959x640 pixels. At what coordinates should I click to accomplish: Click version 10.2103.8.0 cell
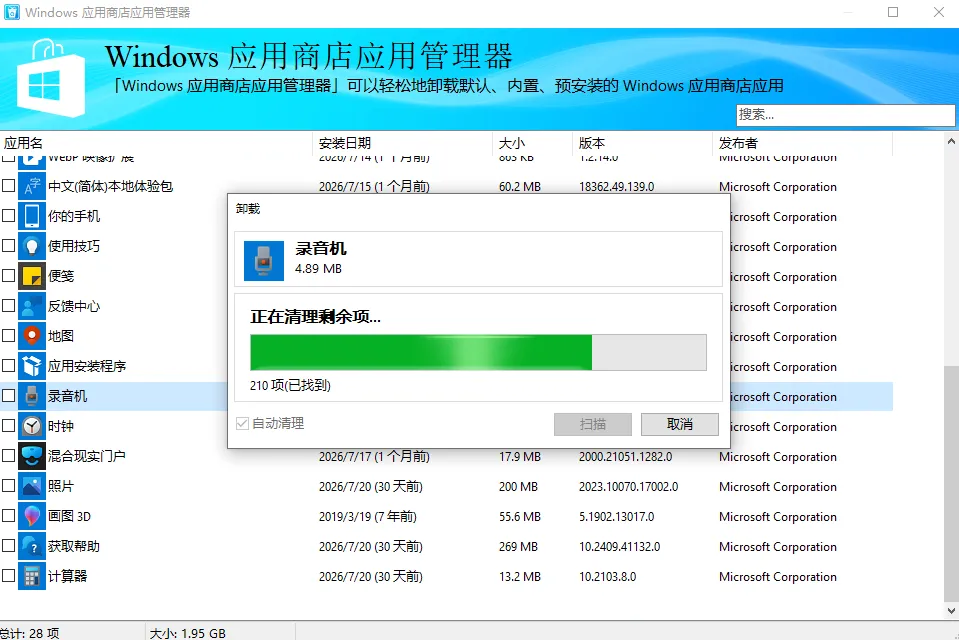(x=607, y=577)
